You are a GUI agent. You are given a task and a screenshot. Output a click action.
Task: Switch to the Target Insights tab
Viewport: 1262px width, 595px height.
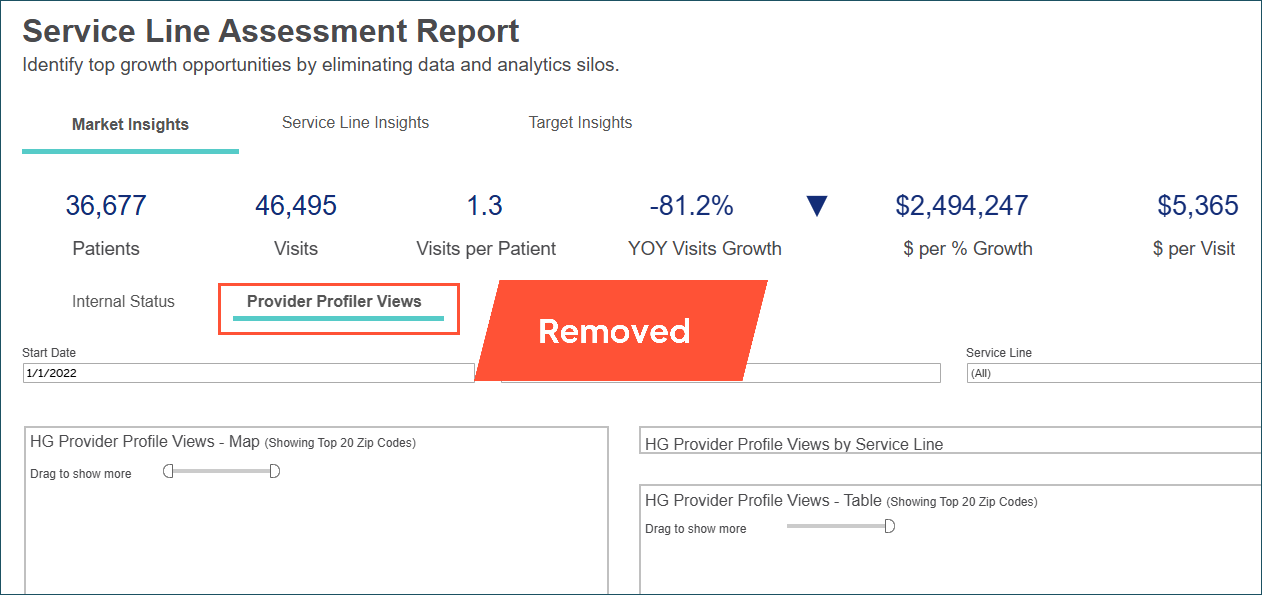click(580, 122)
